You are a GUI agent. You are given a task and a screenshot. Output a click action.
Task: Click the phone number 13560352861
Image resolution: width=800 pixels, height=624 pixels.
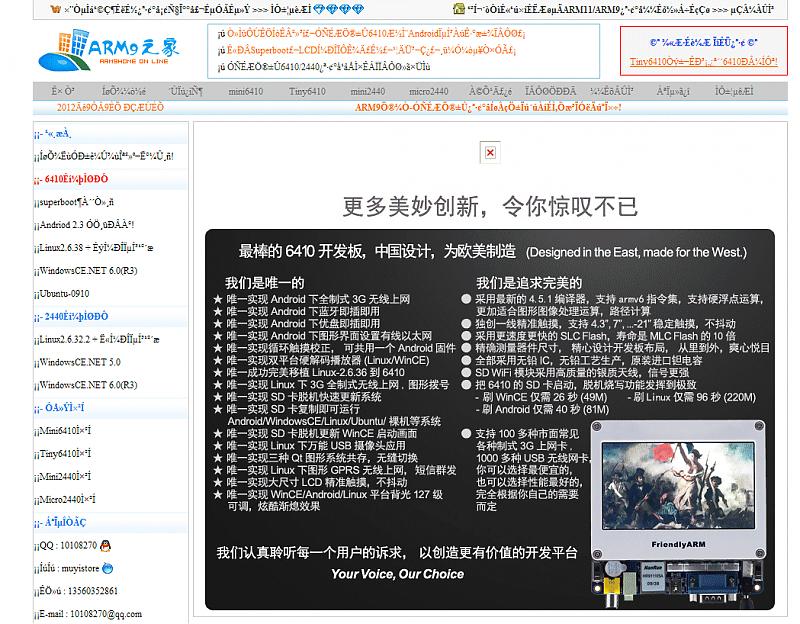click(x=93, y=591)
